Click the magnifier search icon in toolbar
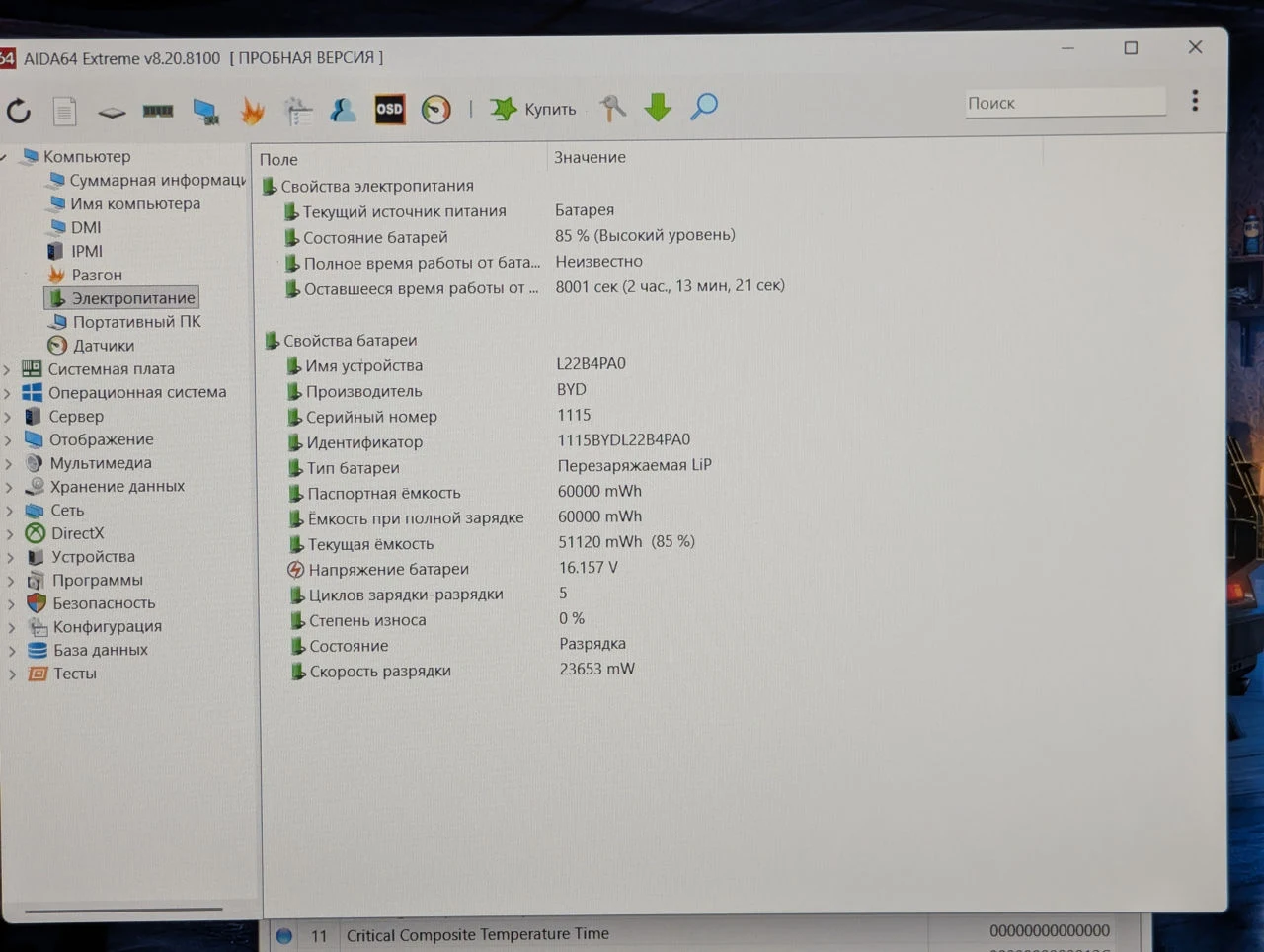This screenshot has width=1264, height=952. point(704,106)
